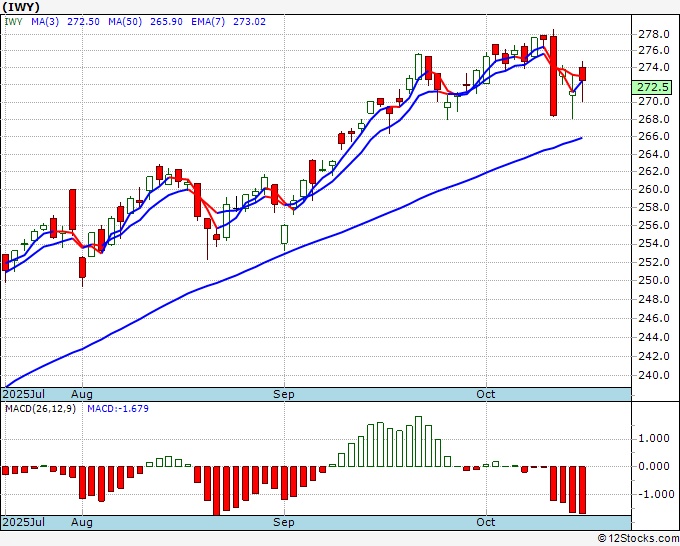Click the 278.0 price axis label
The image size is (680, 546).
pos(654,34)
